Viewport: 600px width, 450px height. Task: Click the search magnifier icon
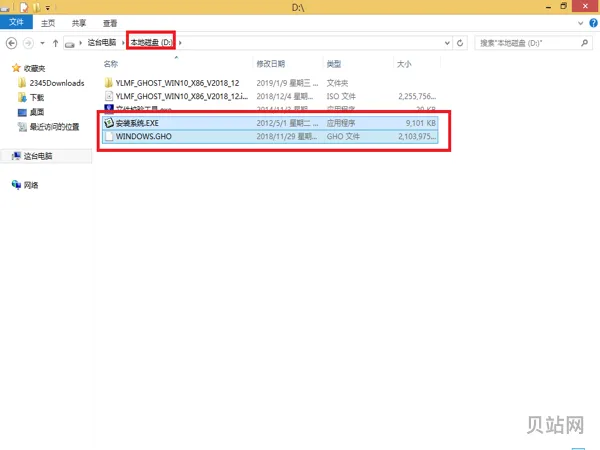coord(584,43)
